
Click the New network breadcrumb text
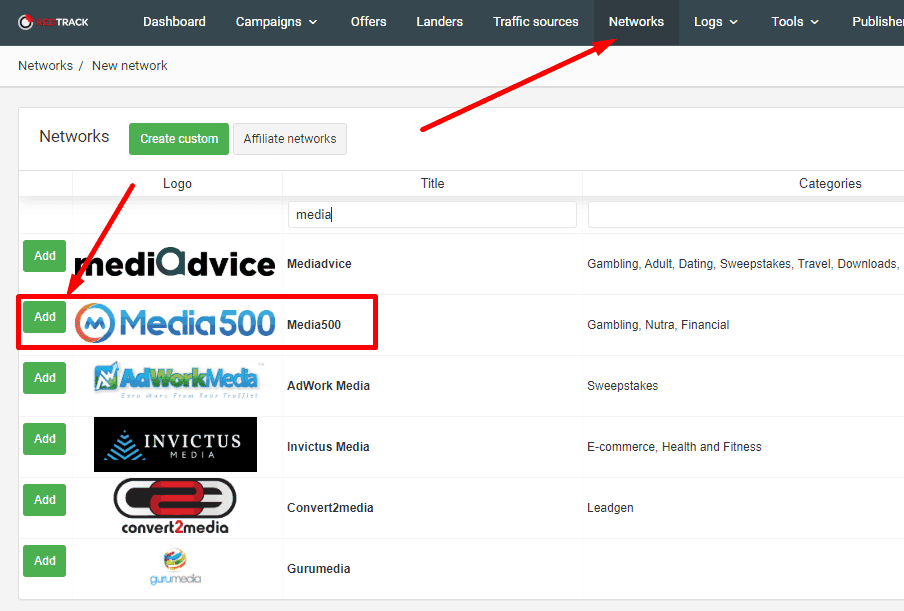click(x=130, y=66)
